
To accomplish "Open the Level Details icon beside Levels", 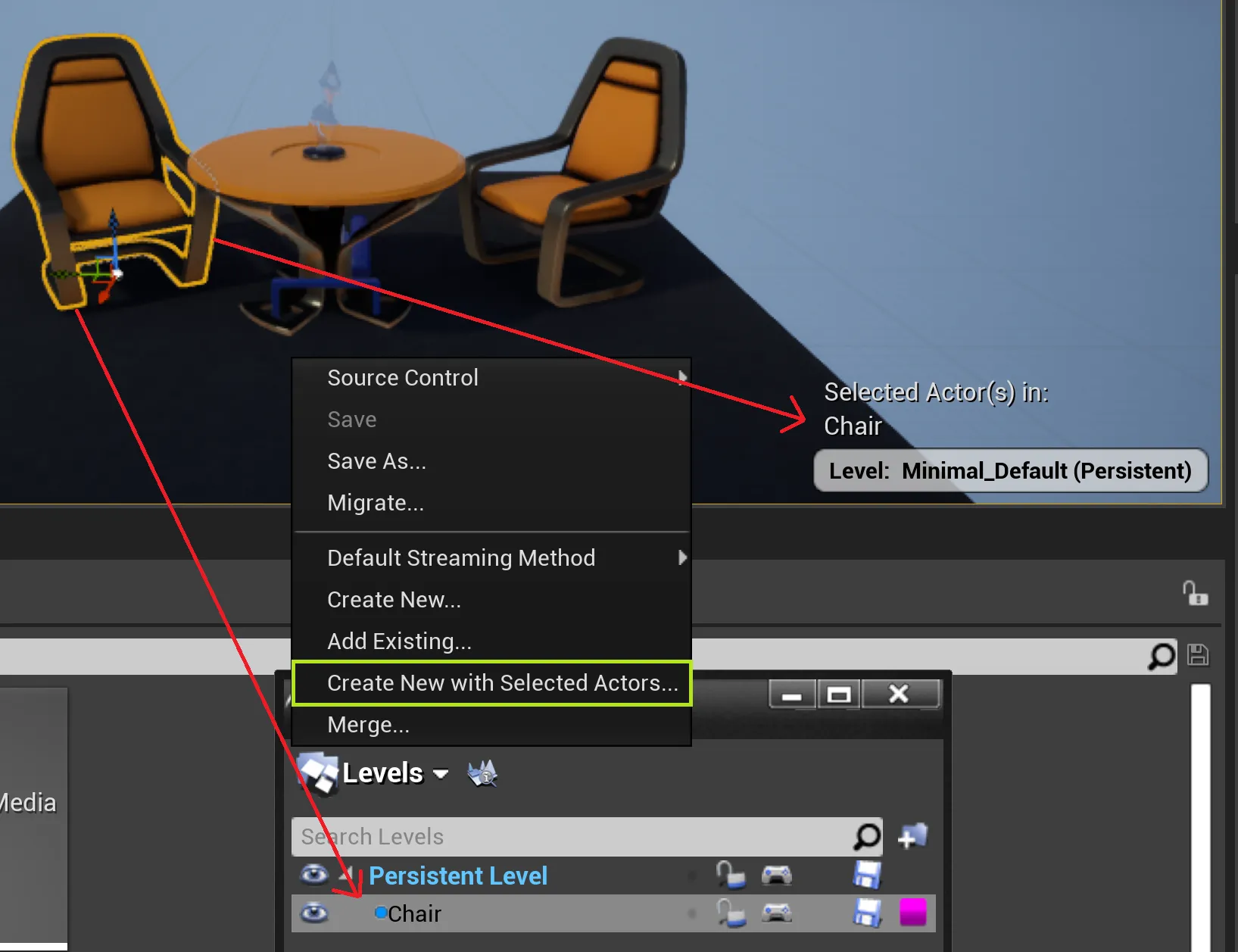I will click(482, 773).
